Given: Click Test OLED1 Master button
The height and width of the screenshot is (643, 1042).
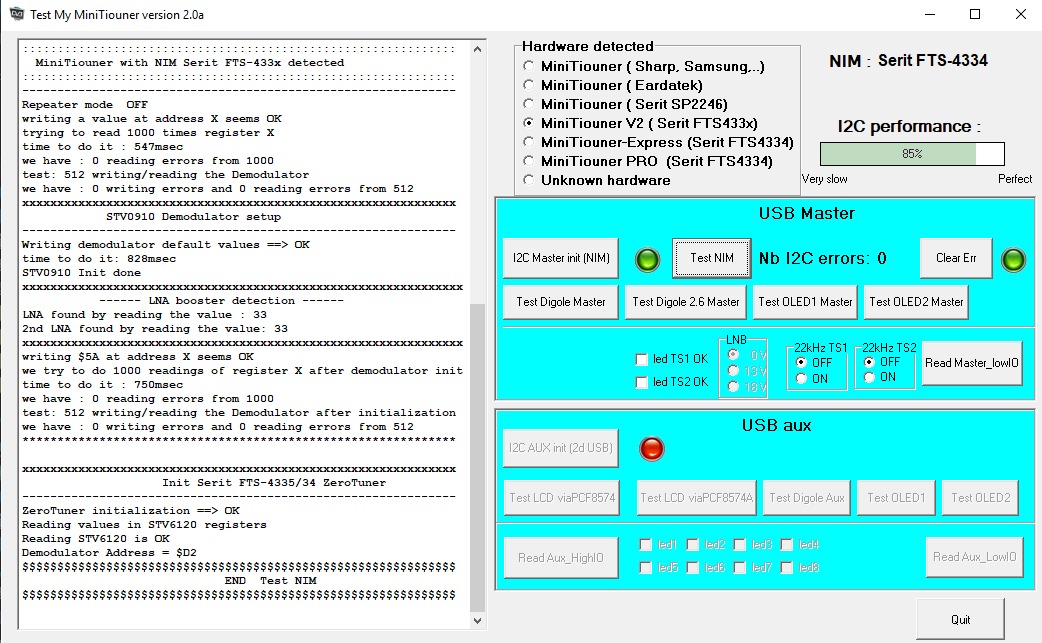Looking at the screenshot, I should [x=805, y=301].
